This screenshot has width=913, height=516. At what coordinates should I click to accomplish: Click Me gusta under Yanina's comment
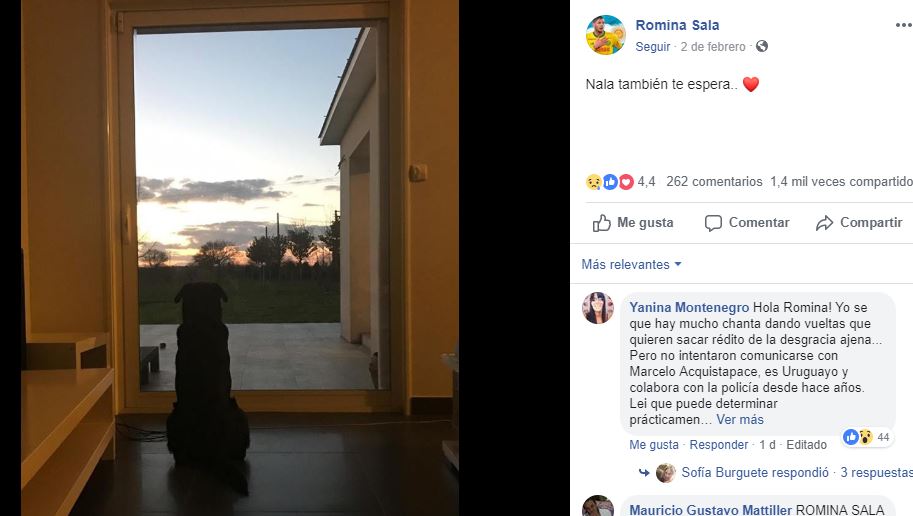(654, 445)
